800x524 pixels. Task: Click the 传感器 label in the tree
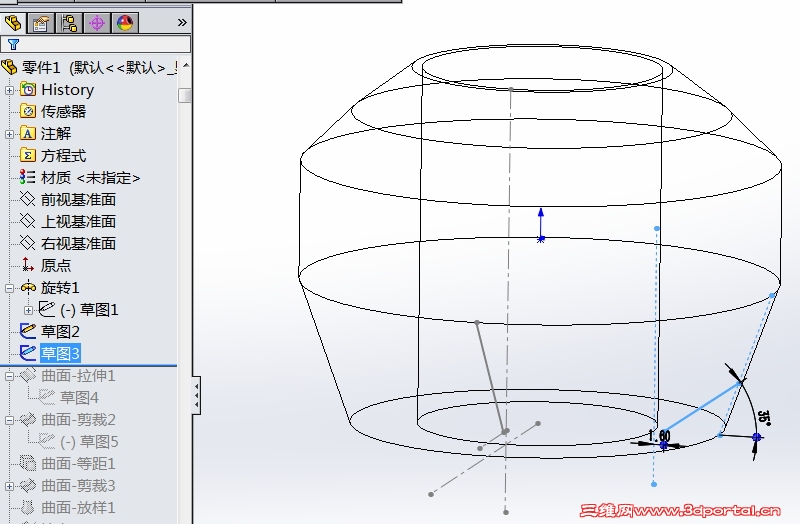click(x=63, y=111)
